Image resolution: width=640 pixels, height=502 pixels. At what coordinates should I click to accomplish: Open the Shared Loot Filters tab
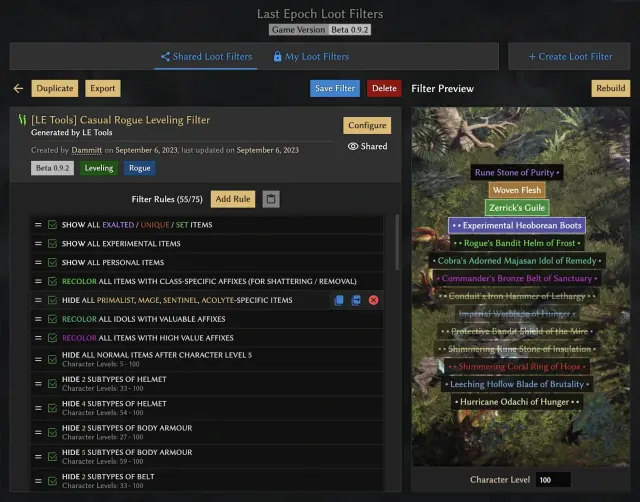[206, 56]
